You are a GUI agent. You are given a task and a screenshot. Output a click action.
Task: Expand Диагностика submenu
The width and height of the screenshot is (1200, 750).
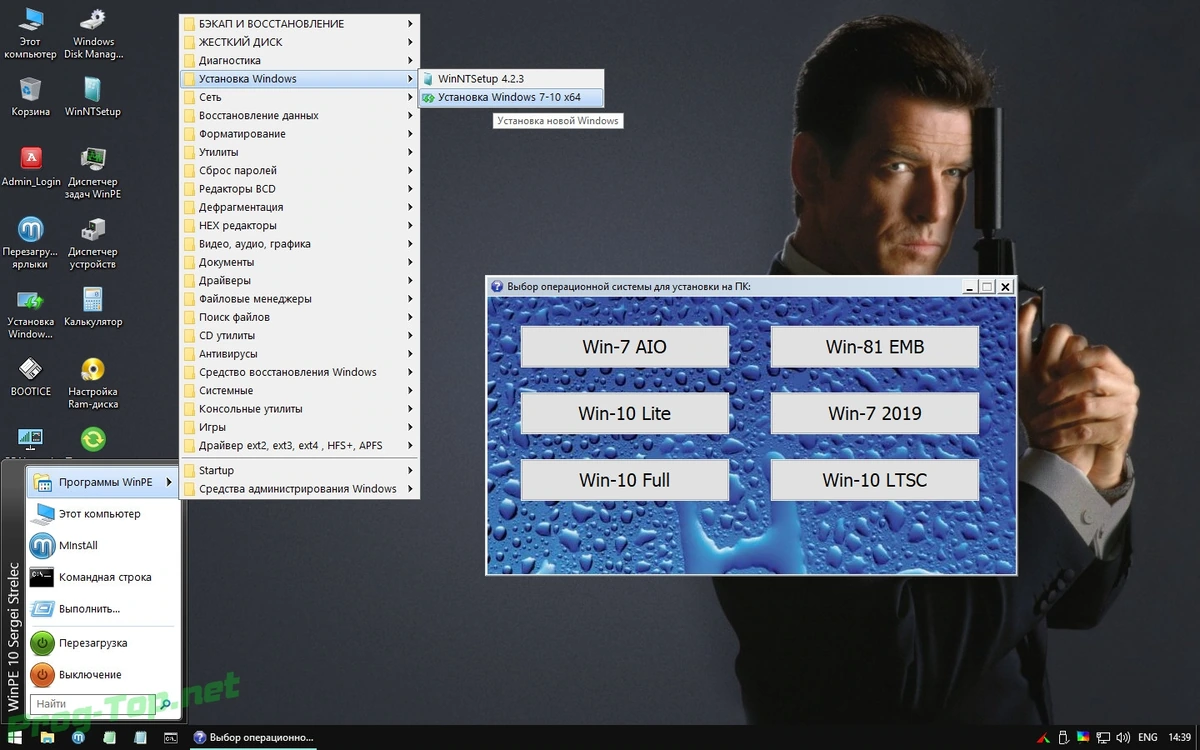[x=300, y=60]
